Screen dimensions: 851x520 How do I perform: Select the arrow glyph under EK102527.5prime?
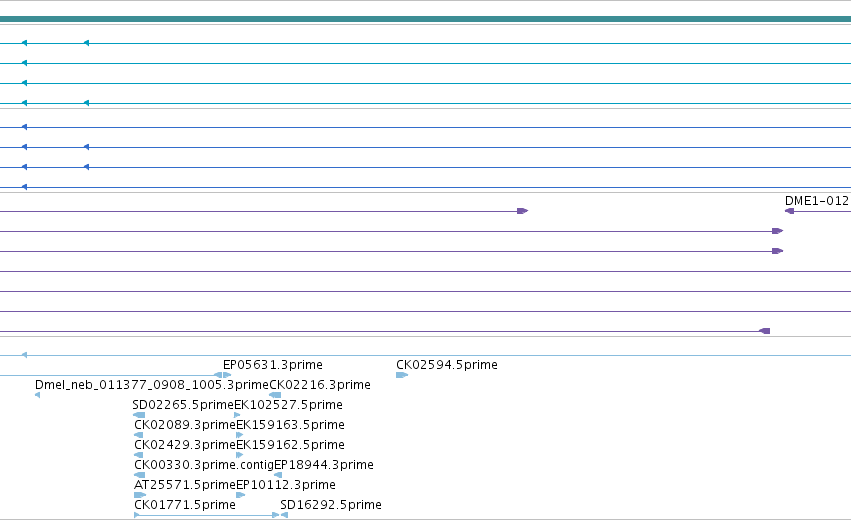(237, 415)
